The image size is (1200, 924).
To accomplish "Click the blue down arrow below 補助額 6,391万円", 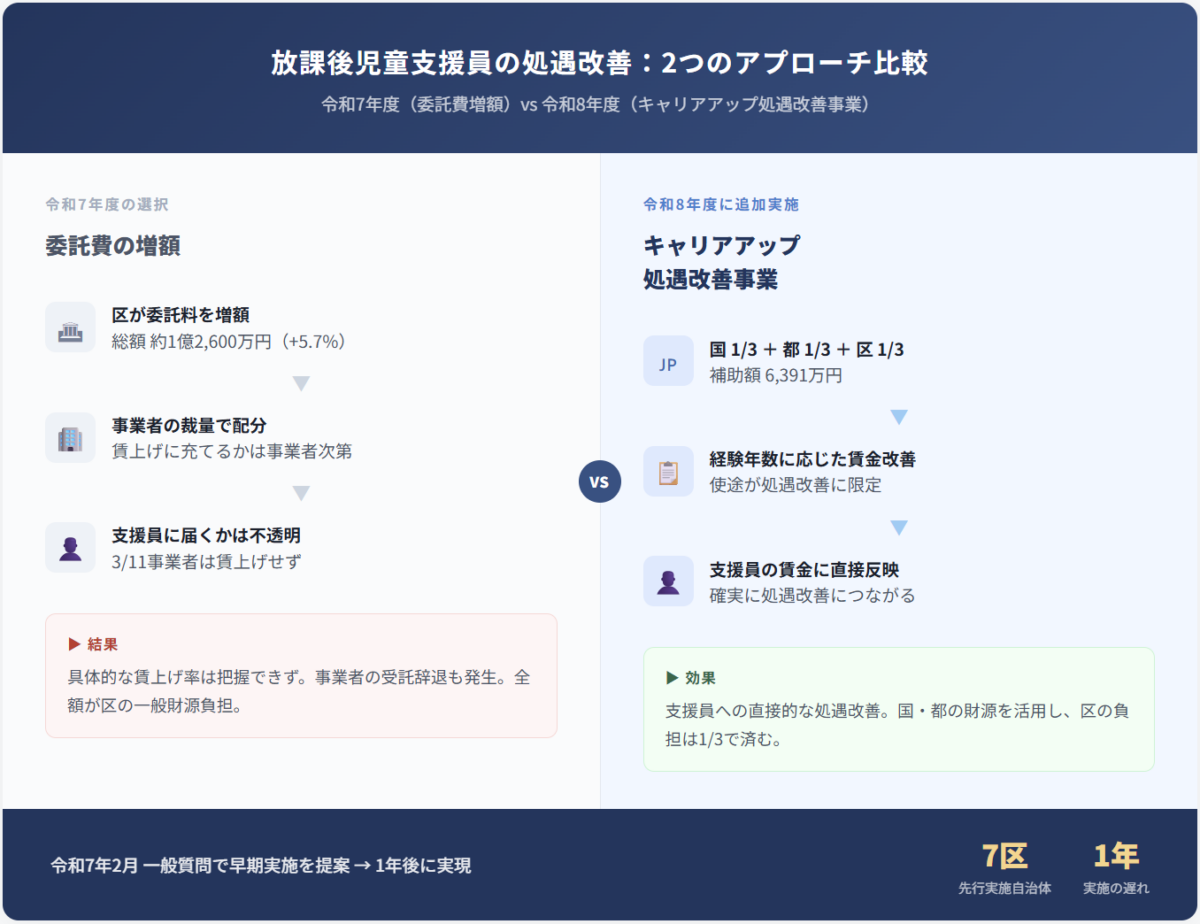I will click(x=899, y=417).
